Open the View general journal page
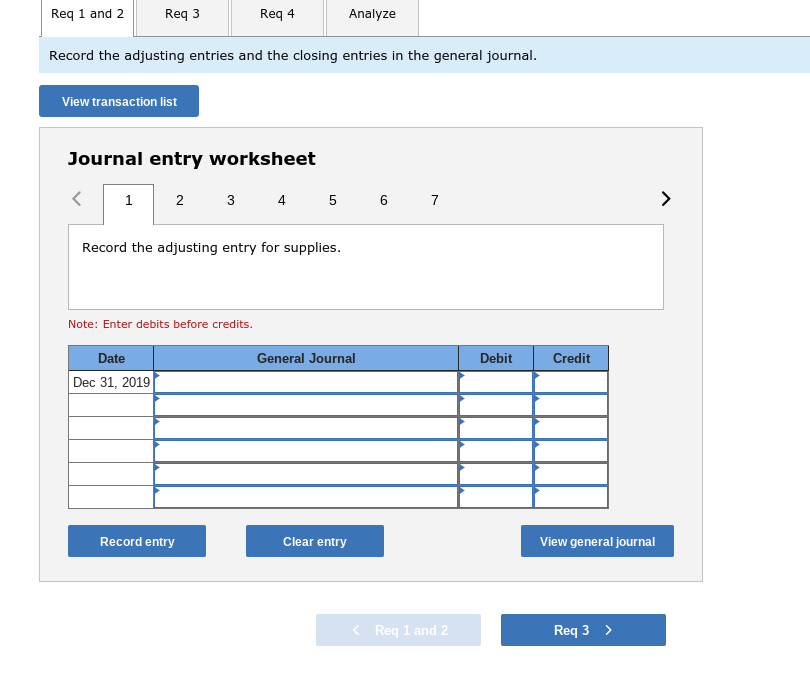 coord(596,541)
